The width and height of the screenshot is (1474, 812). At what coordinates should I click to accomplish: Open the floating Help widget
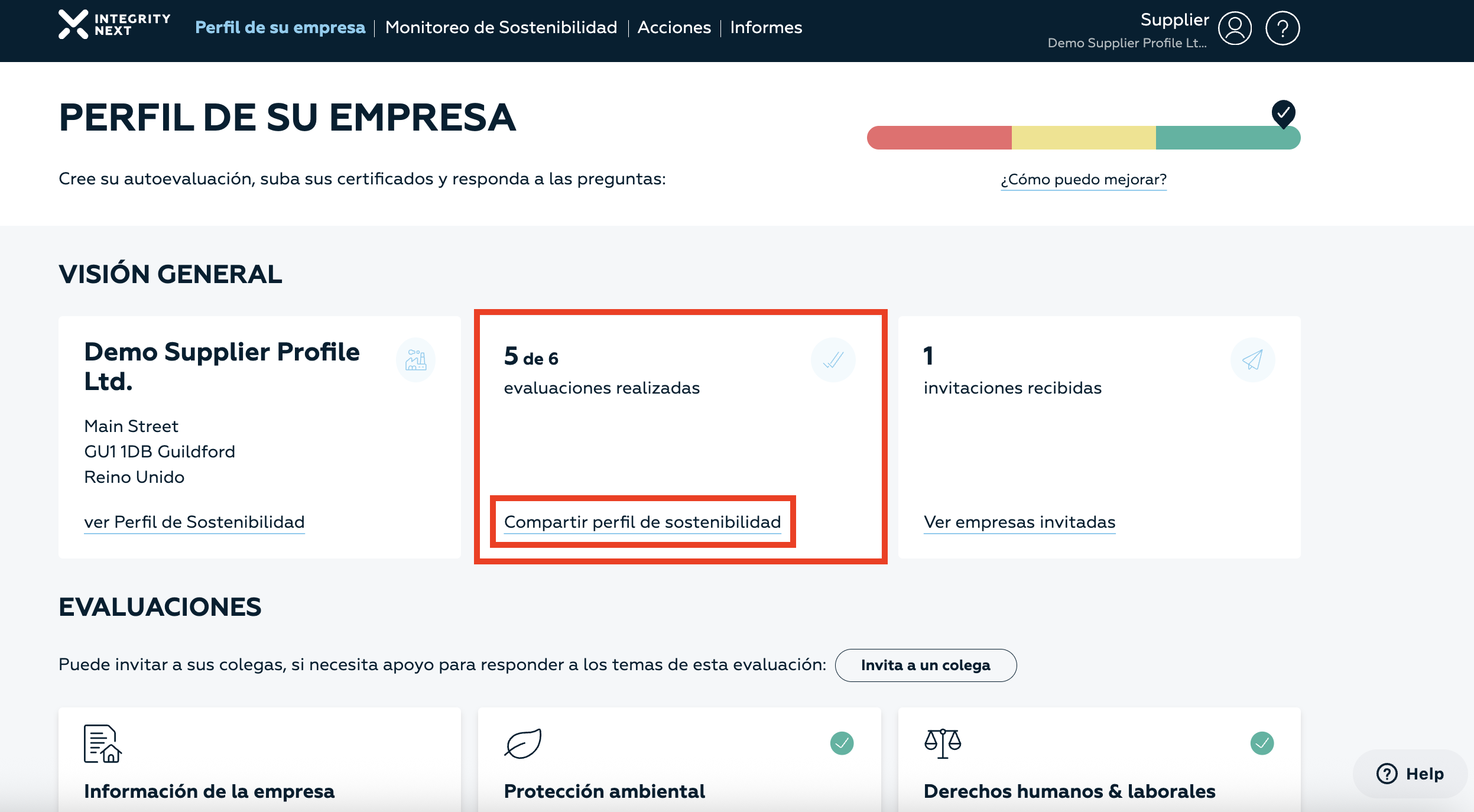pyautogui.click(x=1410, y=774)
